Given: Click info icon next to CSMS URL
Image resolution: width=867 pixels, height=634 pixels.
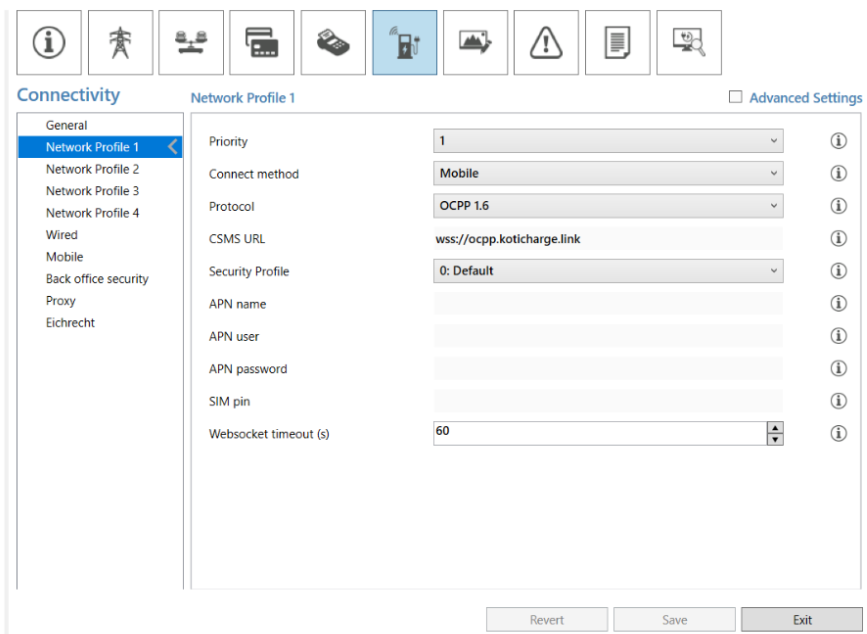Looking at the screenshot, I should [839, 238].
